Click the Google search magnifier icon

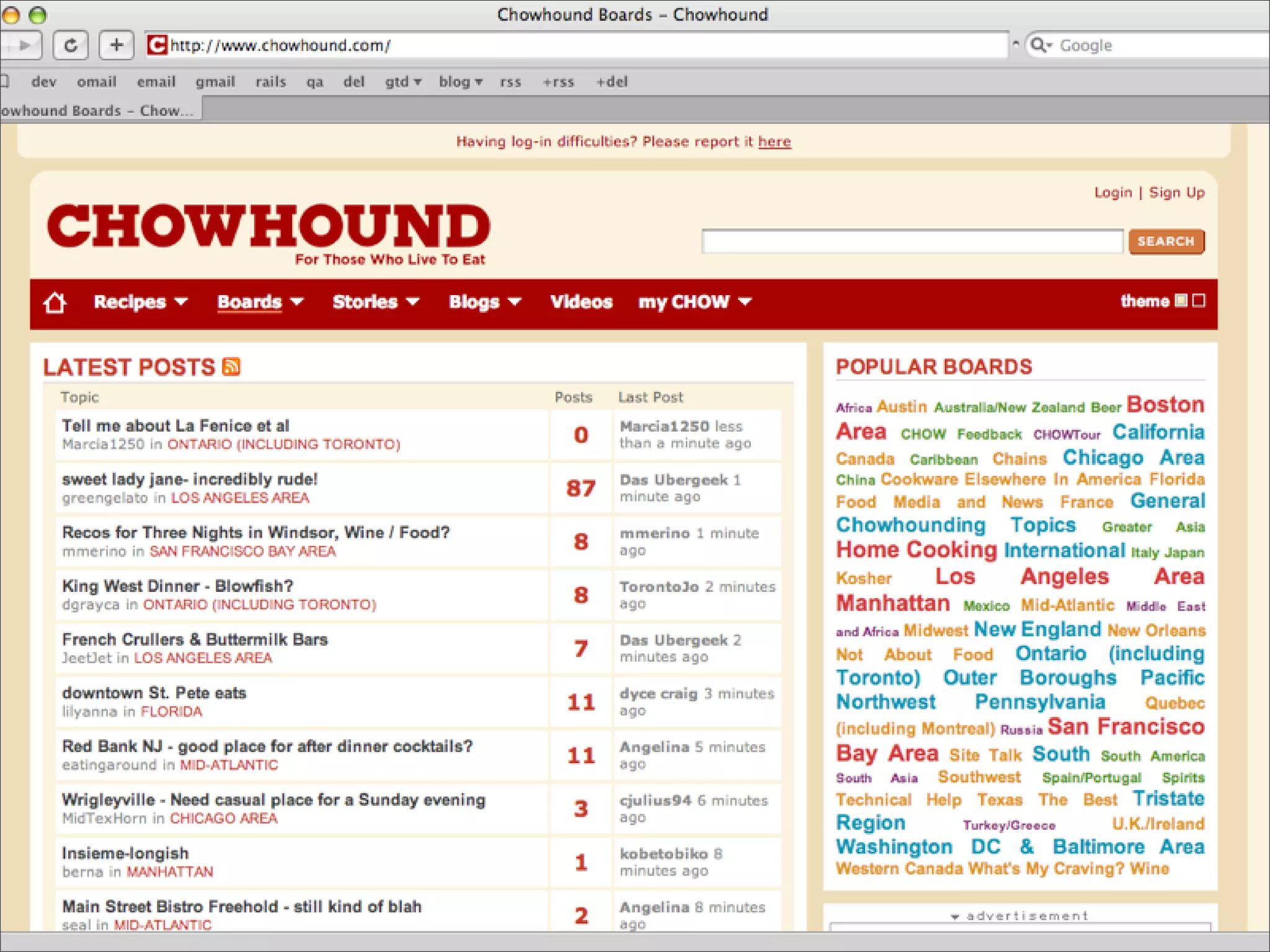click(1039, 45)
